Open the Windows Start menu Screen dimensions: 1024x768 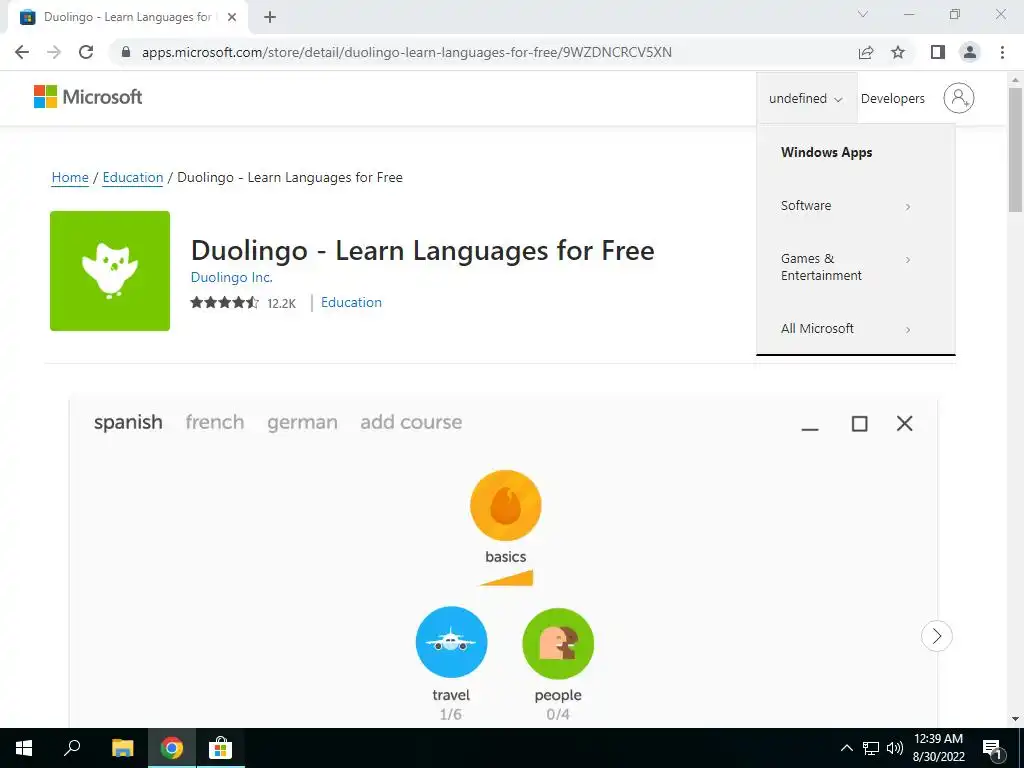(x=24, y=748)
